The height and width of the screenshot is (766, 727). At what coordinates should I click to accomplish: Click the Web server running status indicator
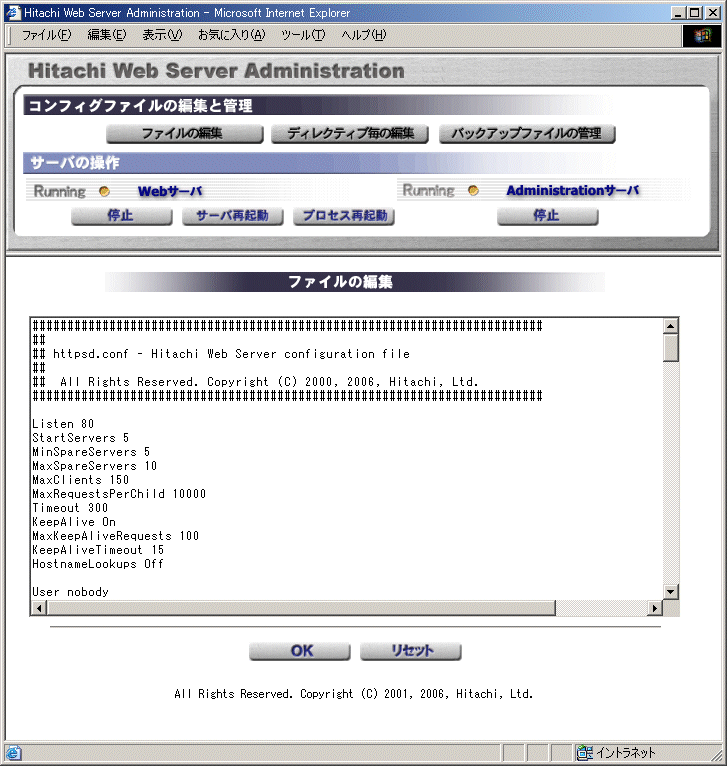tap(104, 192)
